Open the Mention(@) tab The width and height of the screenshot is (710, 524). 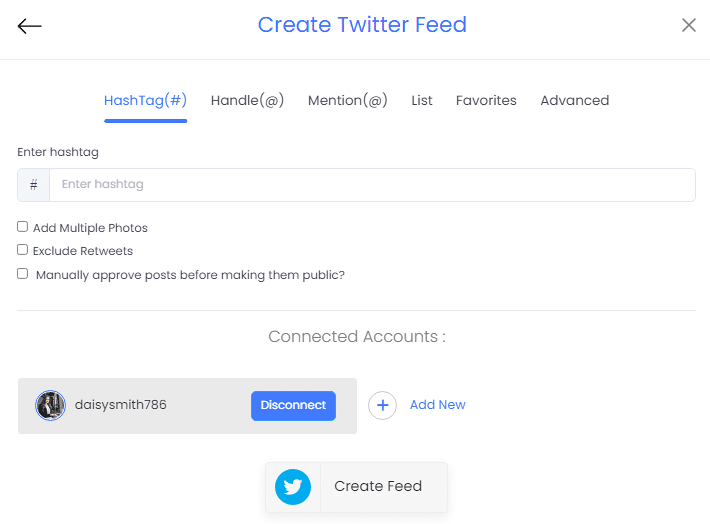[x=348, y=100]
